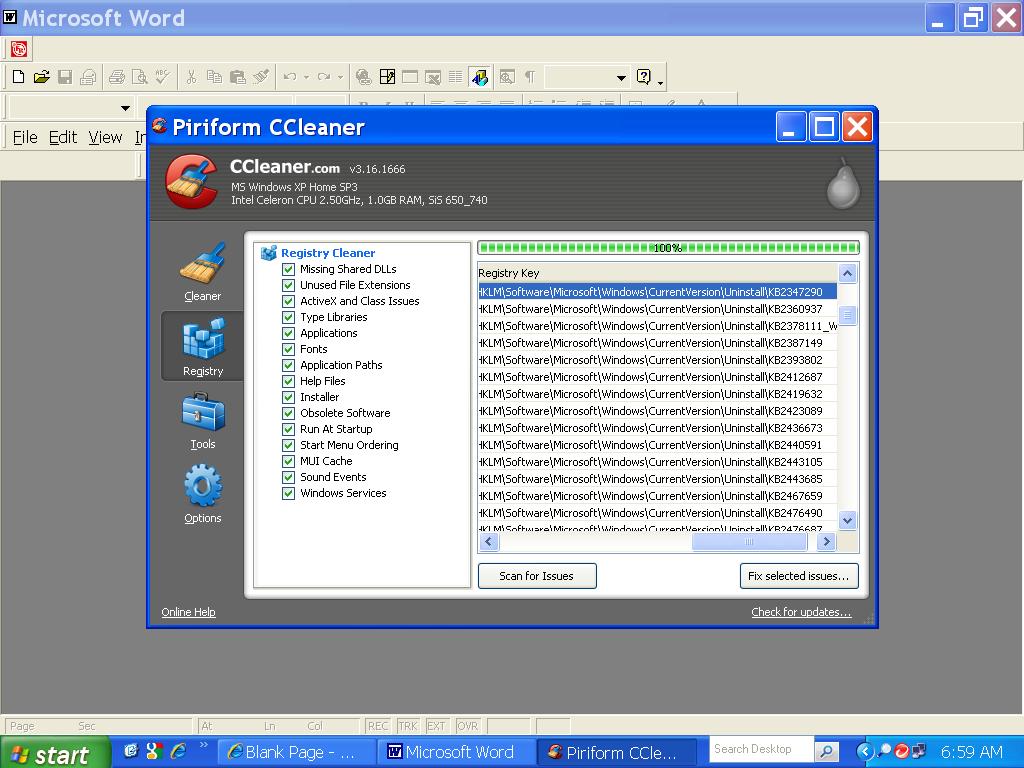Click the Undo arrow in Word

click(290, 77)
